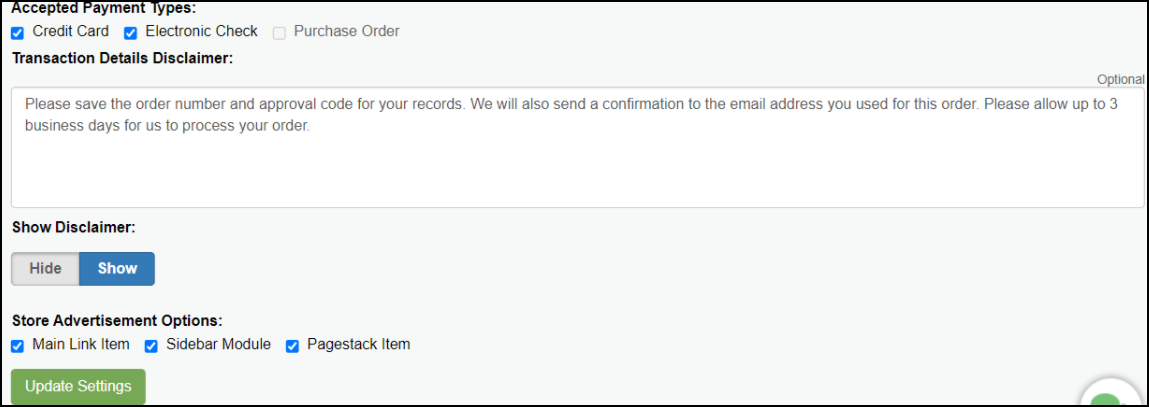Click the Store Advertisement Options heading
1149x407 pixels.
[x=117, y=320]
